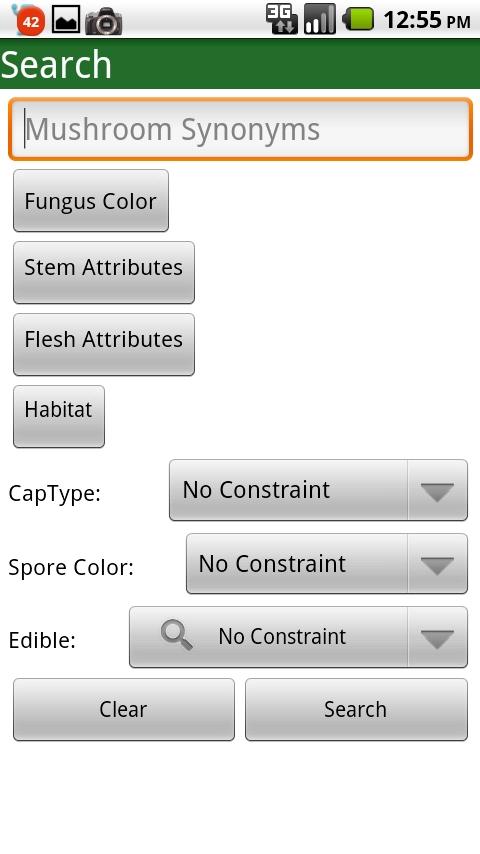
Task: Open the Habitat options
Action: [59, 417]
